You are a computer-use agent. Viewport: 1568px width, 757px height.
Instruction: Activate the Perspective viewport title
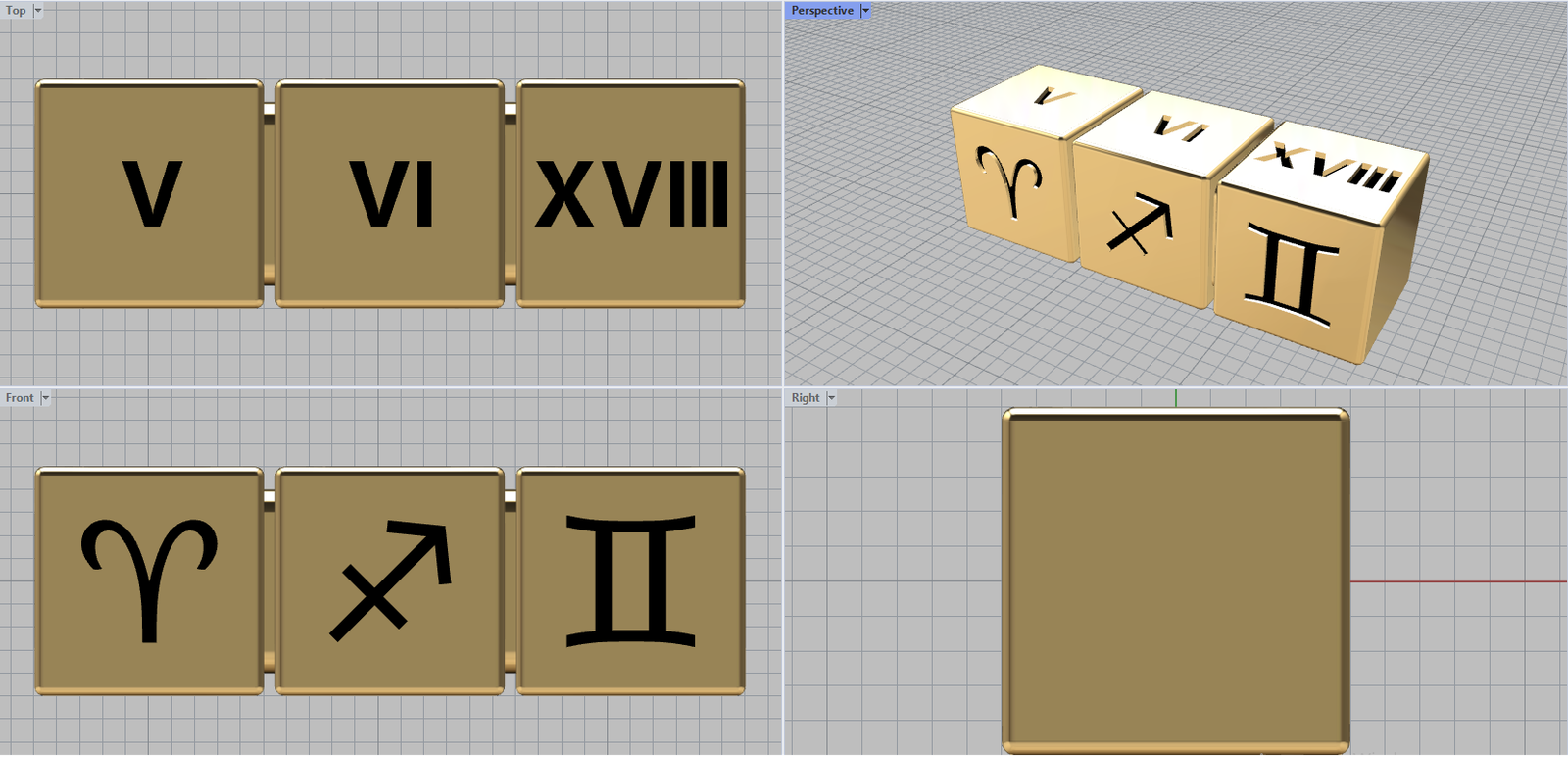pyautogui.click(x=821, y=11)
